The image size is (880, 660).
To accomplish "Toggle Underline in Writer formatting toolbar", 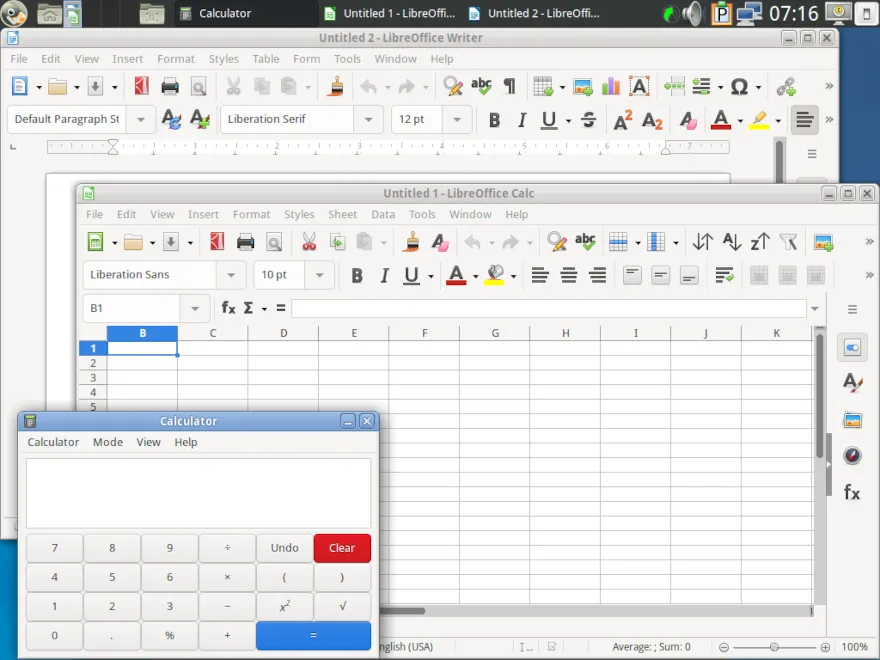I will tap(549, 120).
